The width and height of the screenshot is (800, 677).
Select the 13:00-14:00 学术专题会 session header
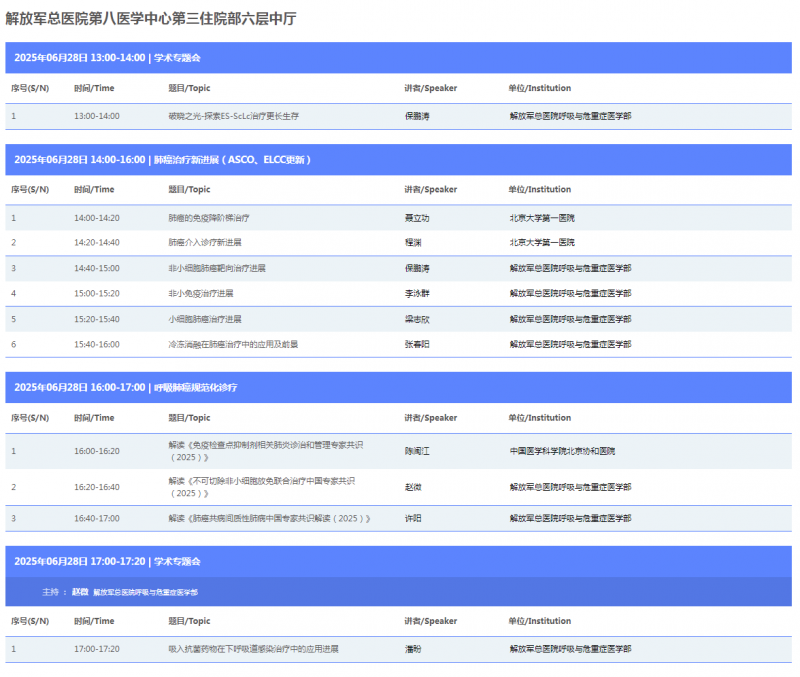[x=398, y=58]
